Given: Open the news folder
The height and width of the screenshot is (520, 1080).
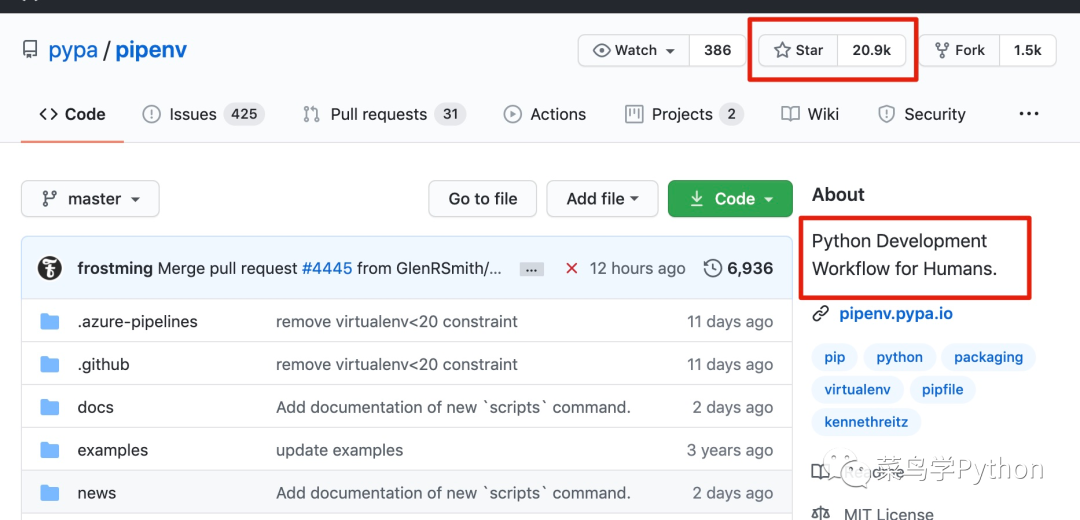Looking at the screenshot, I should (x=96, y=493).
